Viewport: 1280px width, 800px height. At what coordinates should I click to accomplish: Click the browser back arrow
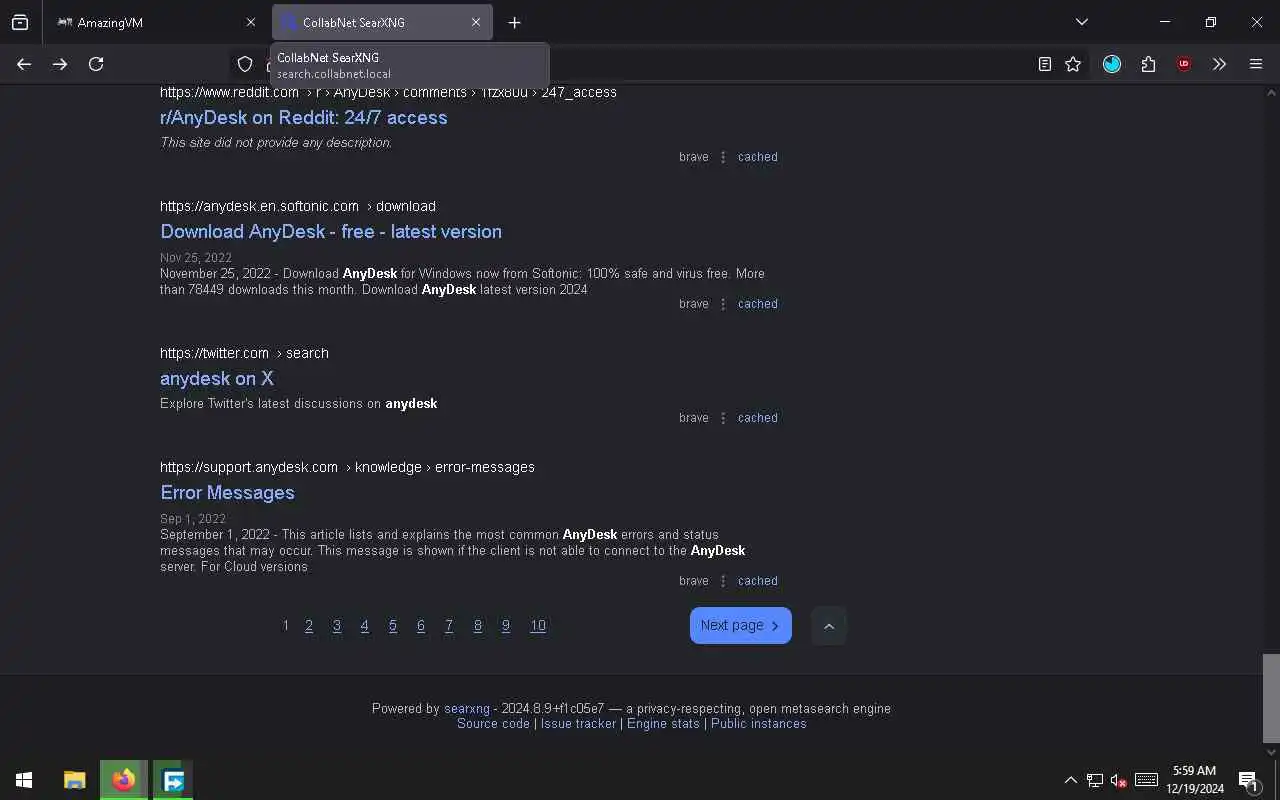pyautogui.click(x=24, y=64)
